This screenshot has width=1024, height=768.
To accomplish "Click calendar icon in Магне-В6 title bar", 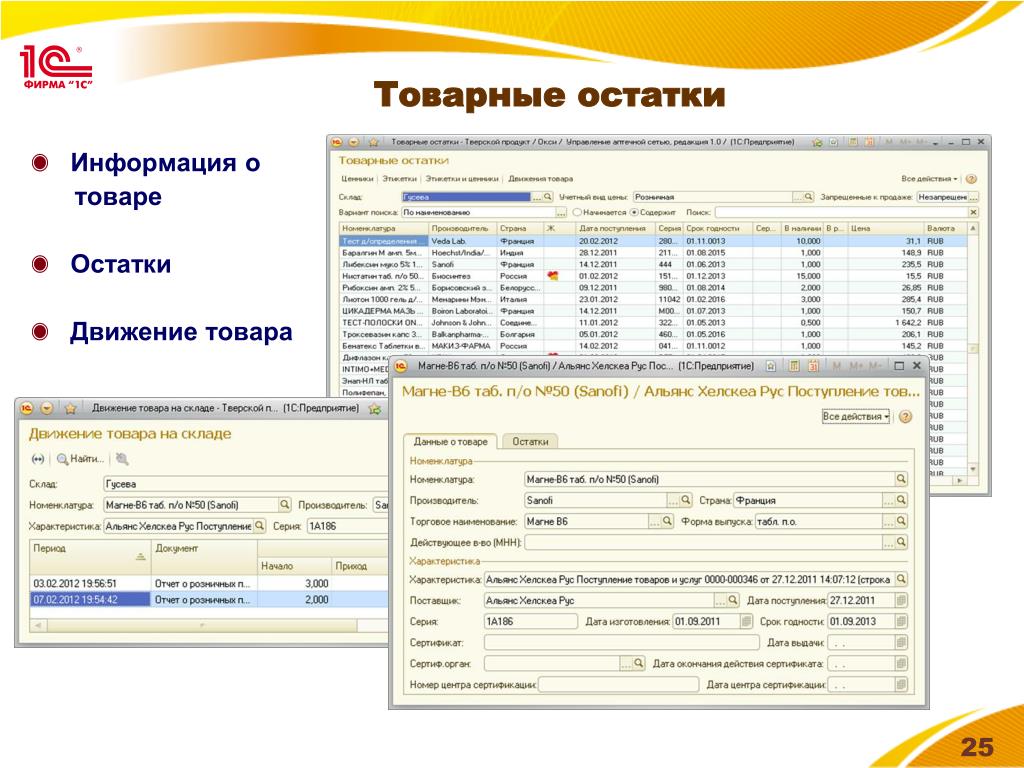I will [x=814, y=366].
